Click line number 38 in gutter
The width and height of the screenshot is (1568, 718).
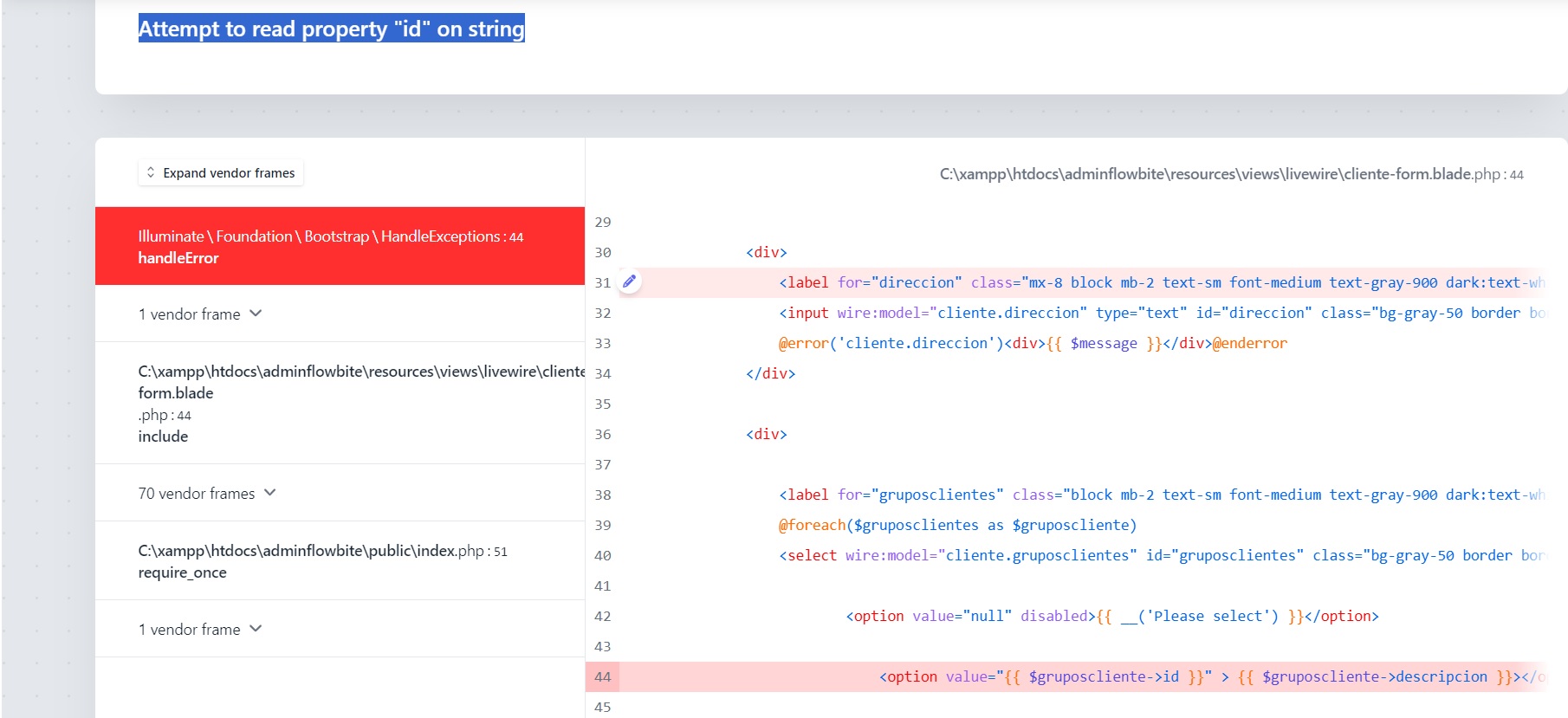[x=603, y=495]
